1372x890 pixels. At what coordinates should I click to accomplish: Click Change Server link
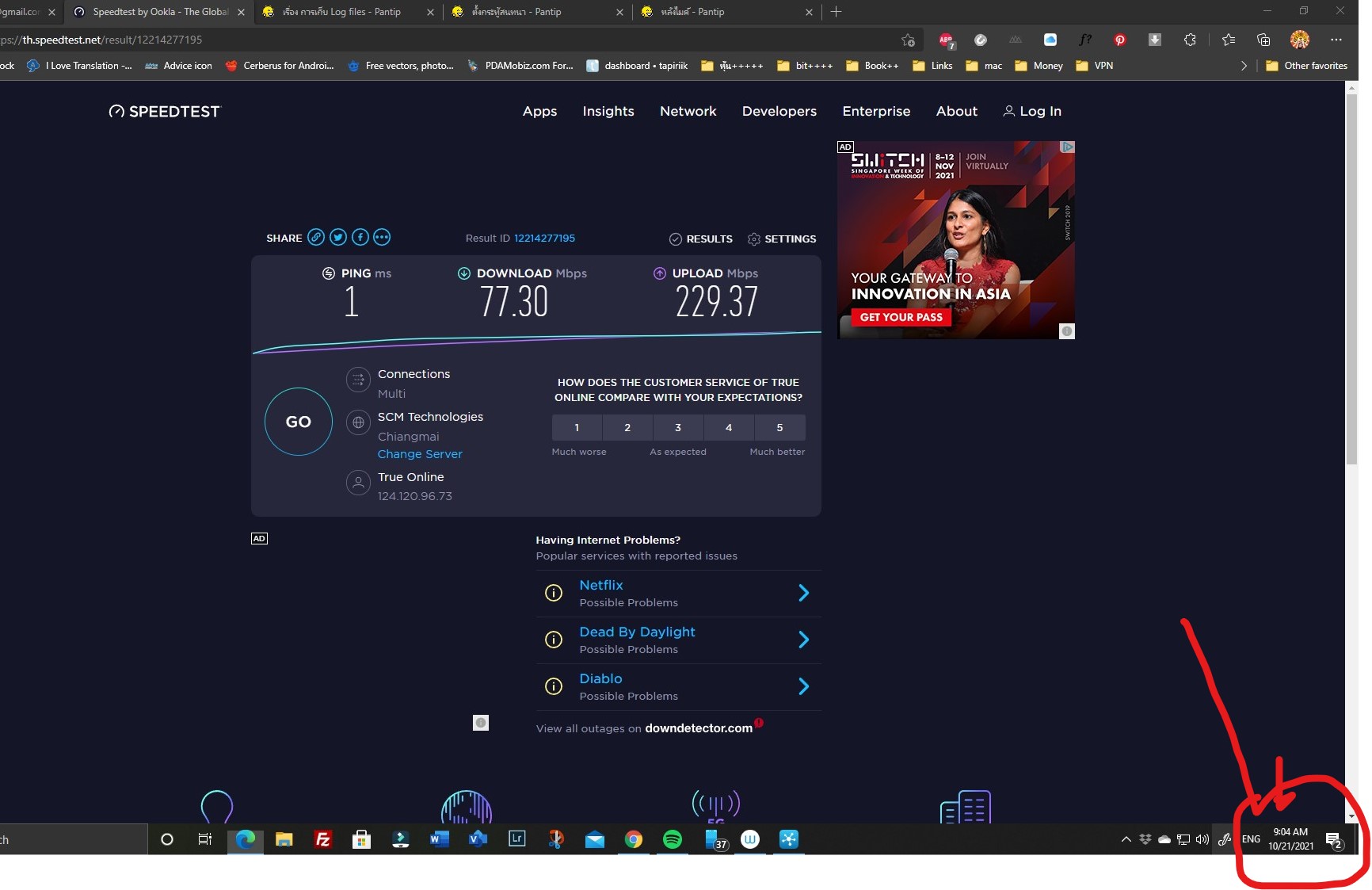[x=420, y=454]
